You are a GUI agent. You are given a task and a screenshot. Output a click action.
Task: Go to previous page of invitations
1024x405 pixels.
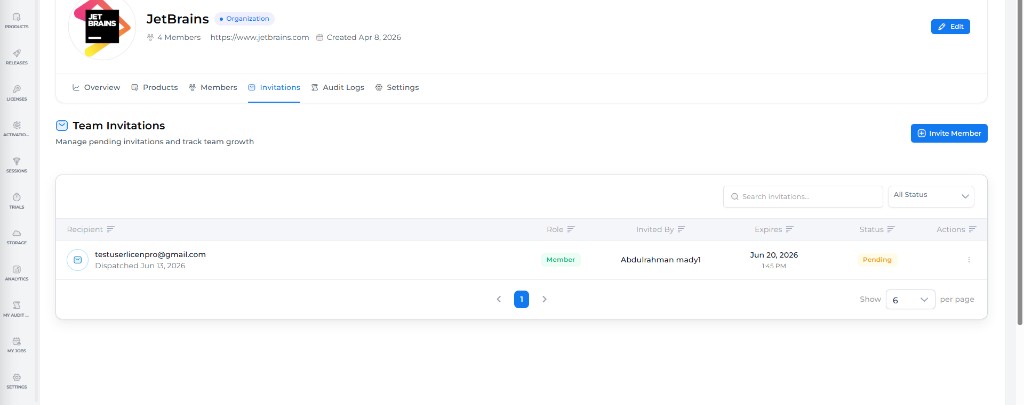(x=499, y=299)
